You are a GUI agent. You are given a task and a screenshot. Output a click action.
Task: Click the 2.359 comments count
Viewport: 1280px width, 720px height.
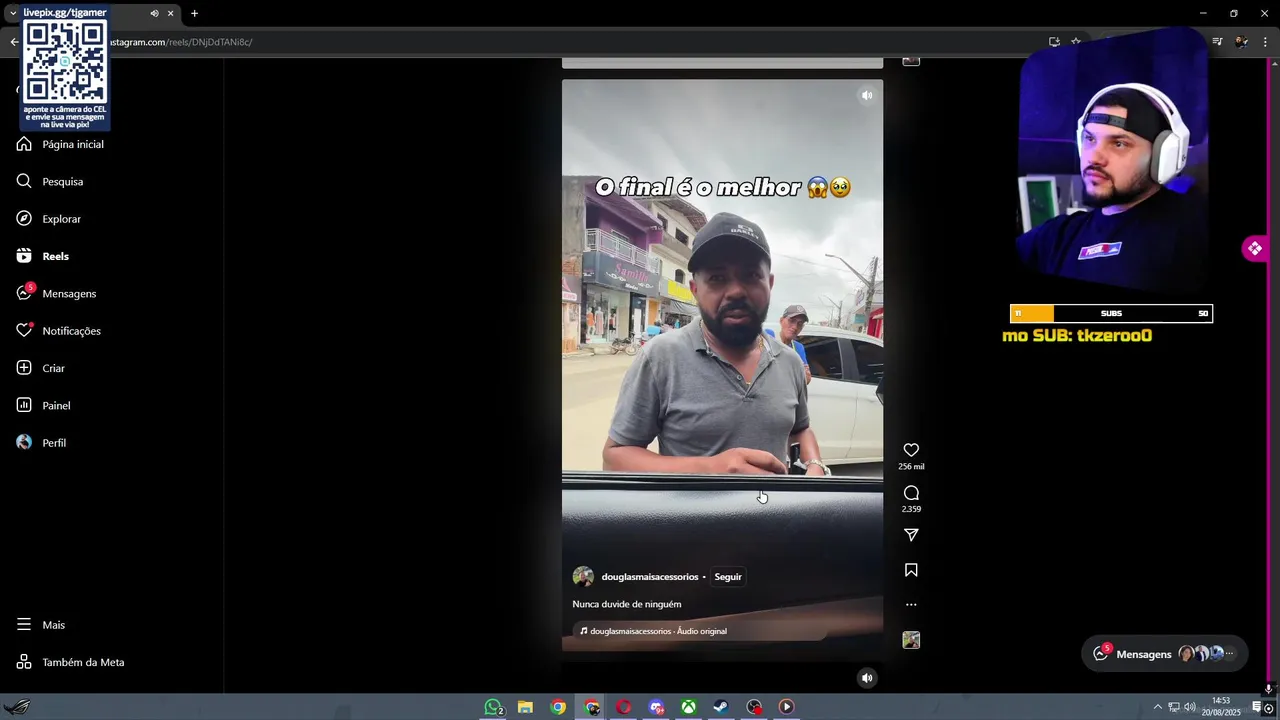(911, 509)
